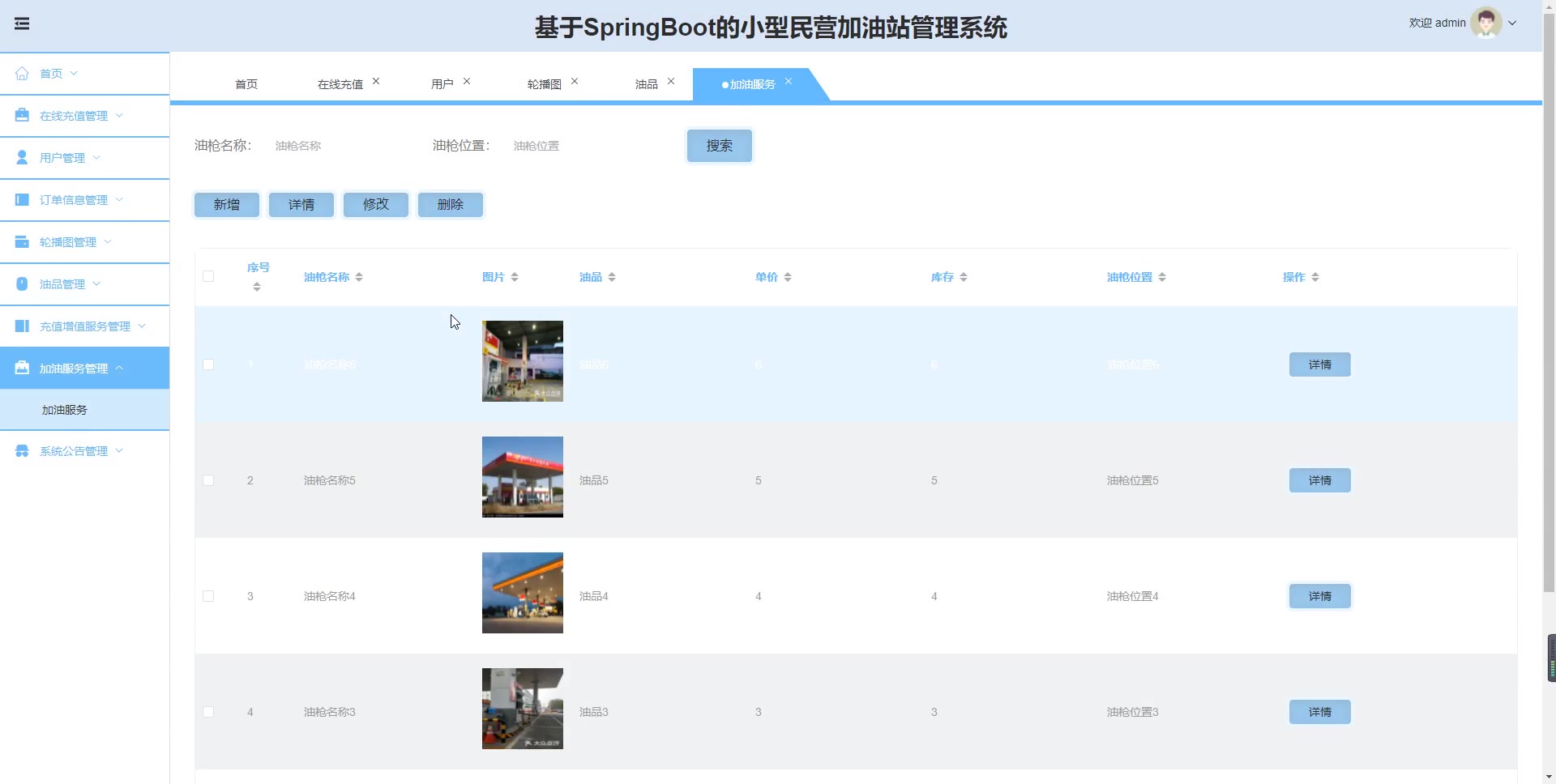The width and height of the screenshot is (1556, 784).
Task: Expand the 油品管理 menu
Action: pos(96,283)
